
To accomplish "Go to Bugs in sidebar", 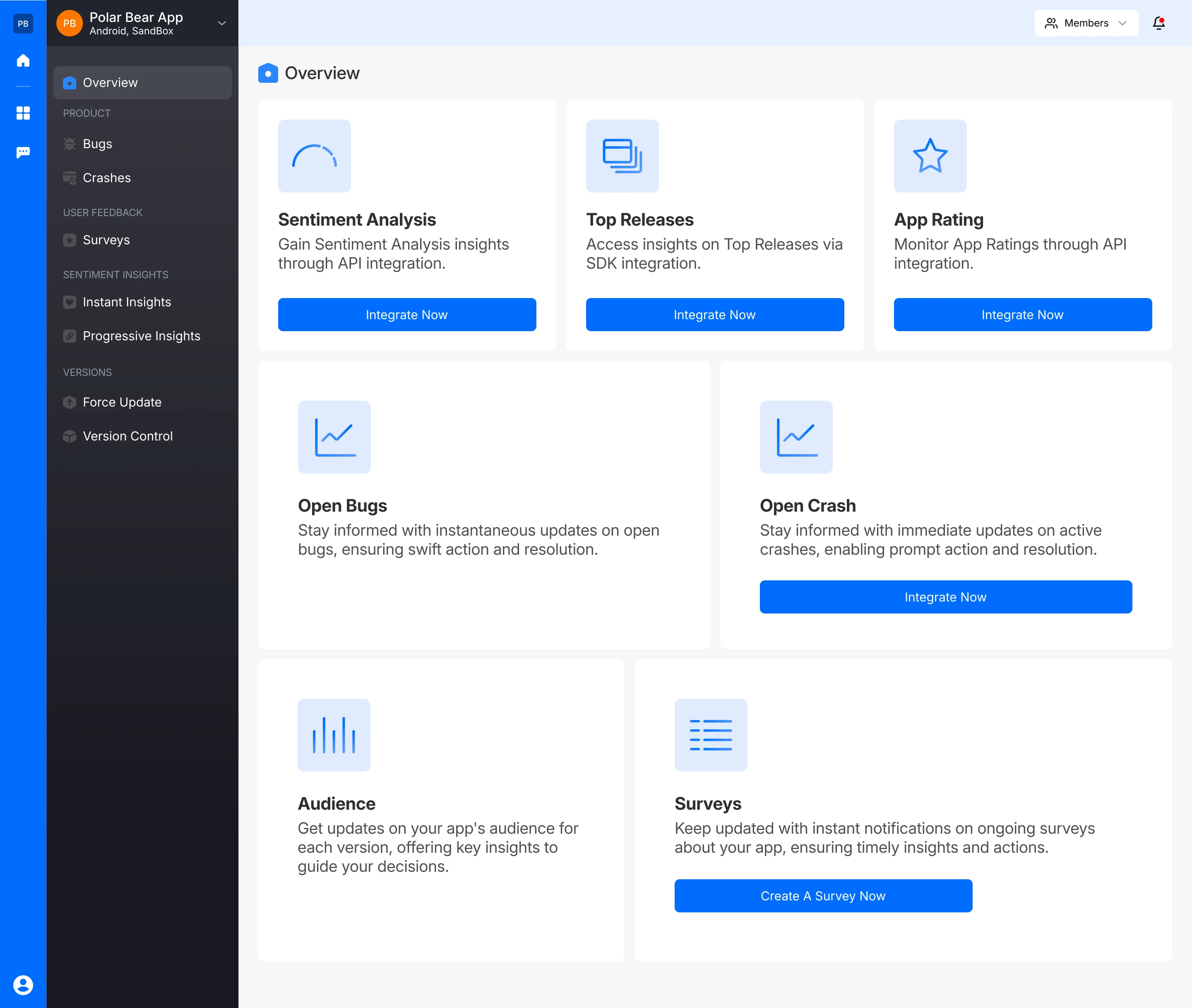I will tap(97, 144).
